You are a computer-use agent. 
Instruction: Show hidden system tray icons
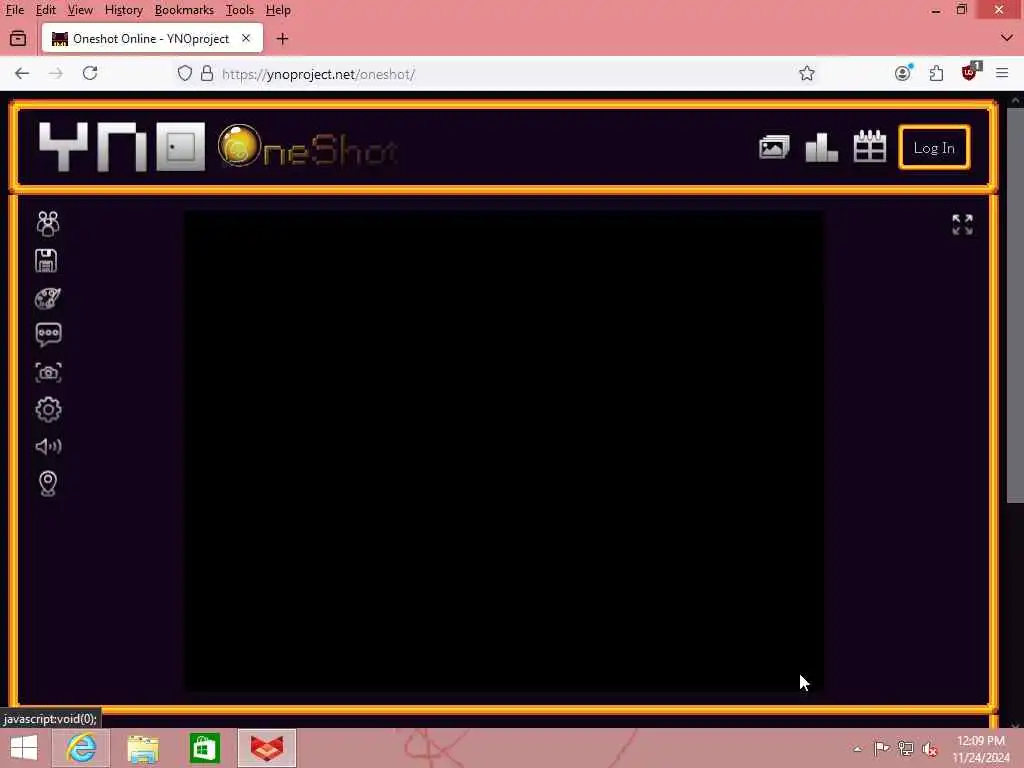click(857, 748)
